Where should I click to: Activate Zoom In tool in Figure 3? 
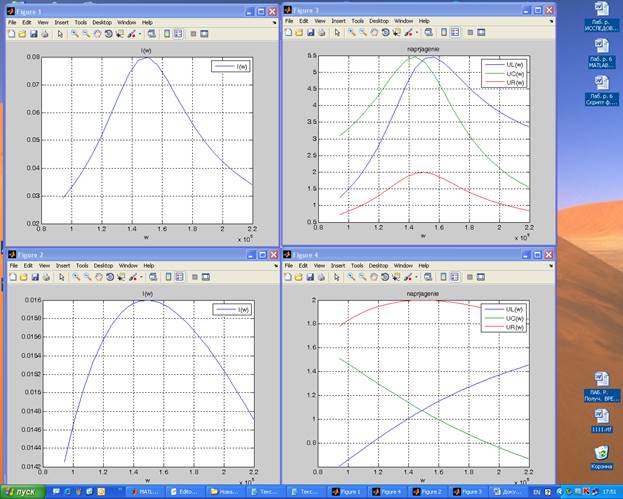point(352,33)
